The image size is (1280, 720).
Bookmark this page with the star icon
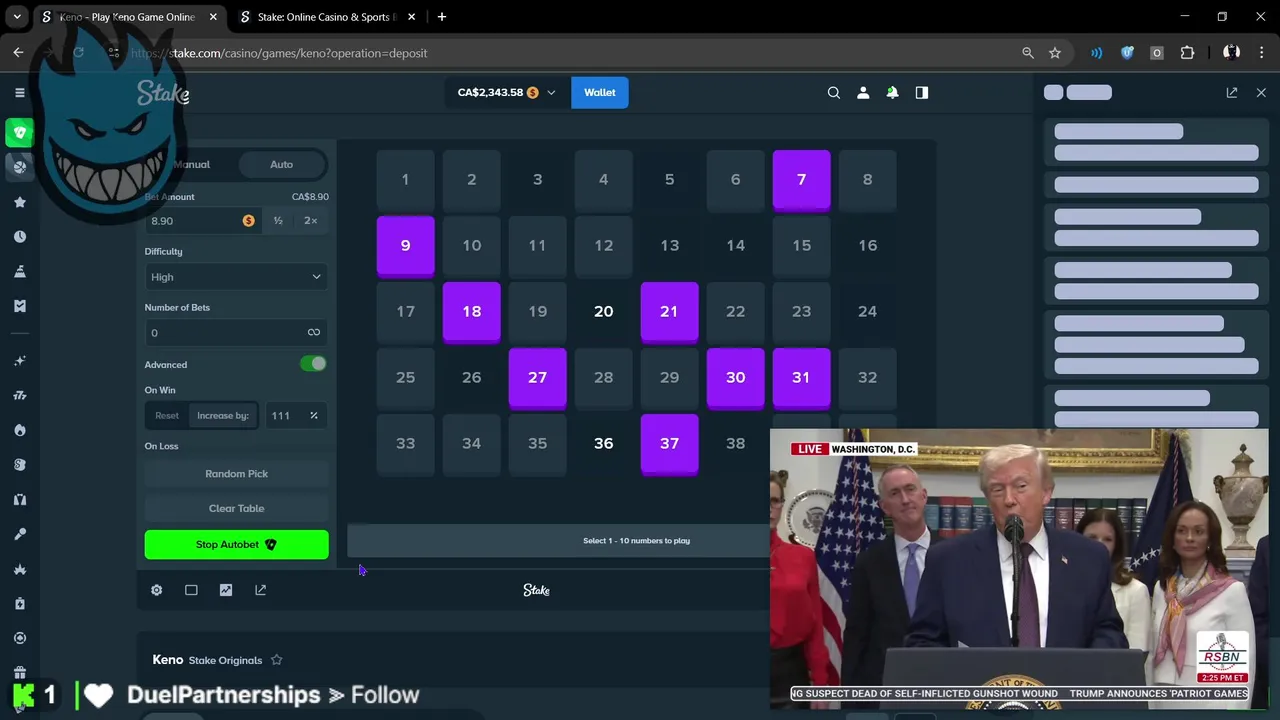tap(1055, 53)
